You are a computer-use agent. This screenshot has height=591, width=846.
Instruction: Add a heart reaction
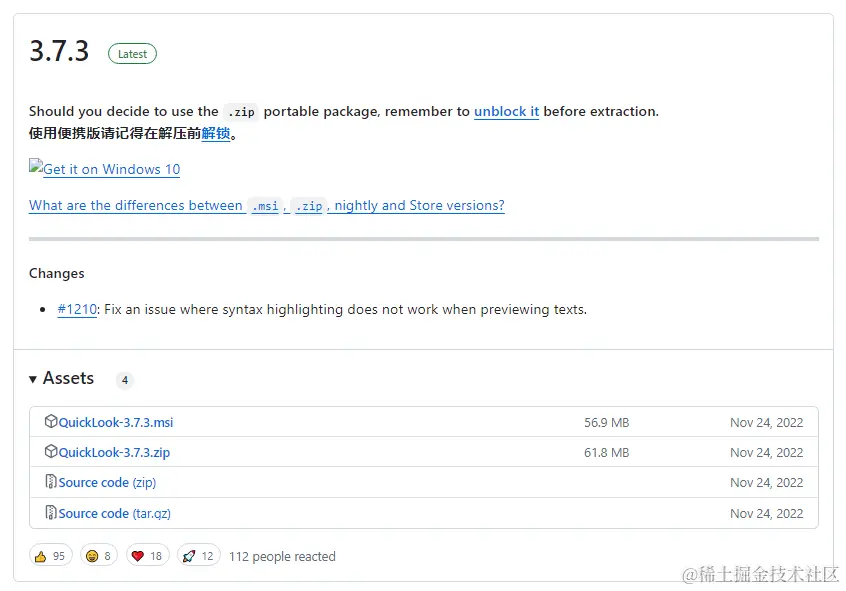pyautogui.click(x=148, y=556)
